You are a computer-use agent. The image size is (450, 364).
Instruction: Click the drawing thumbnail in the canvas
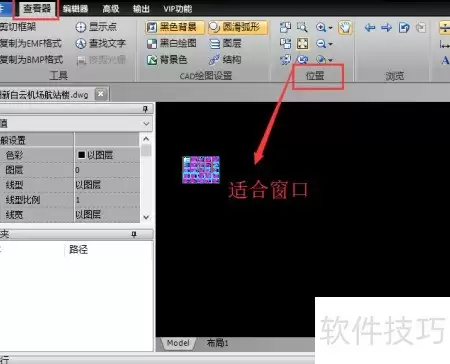click(x=201, y=170)
